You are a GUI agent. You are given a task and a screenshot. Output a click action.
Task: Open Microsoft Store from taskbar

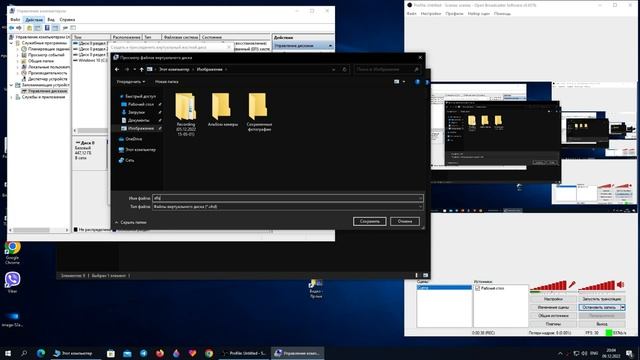tap(111, 353)
